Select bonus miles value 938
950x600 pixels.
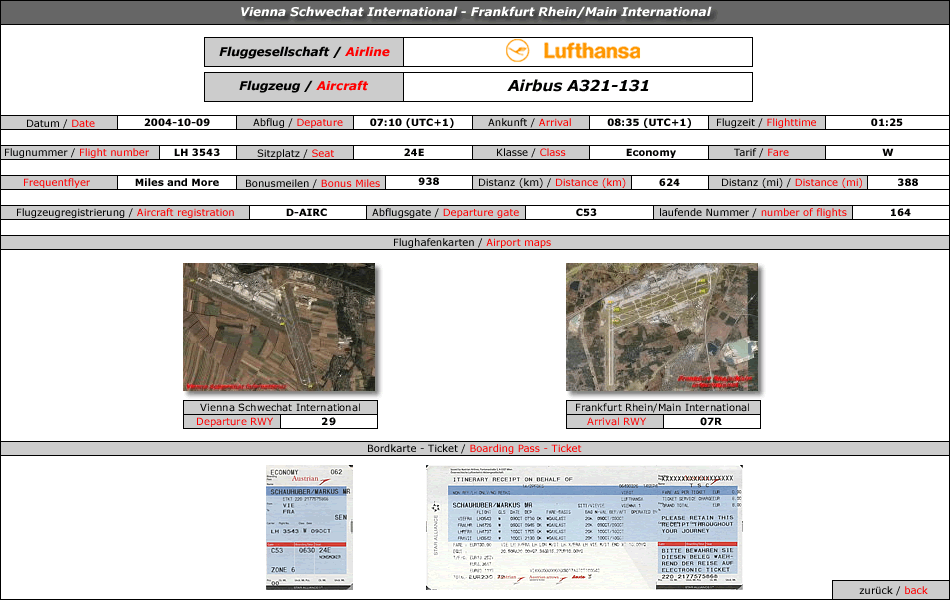point(428,182)
